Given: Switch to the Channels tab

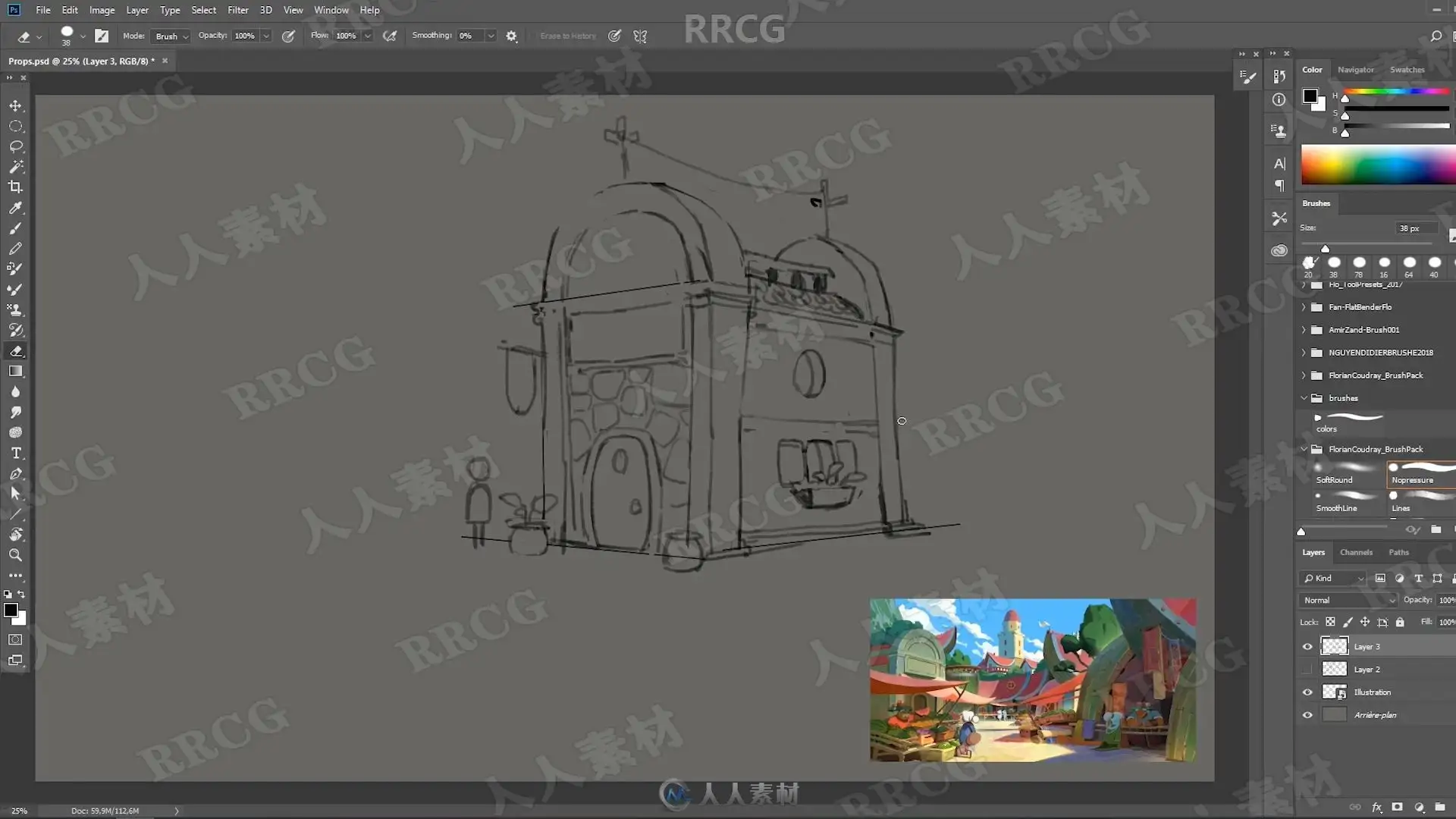Looking at the screenshot, I should 1356,552.
